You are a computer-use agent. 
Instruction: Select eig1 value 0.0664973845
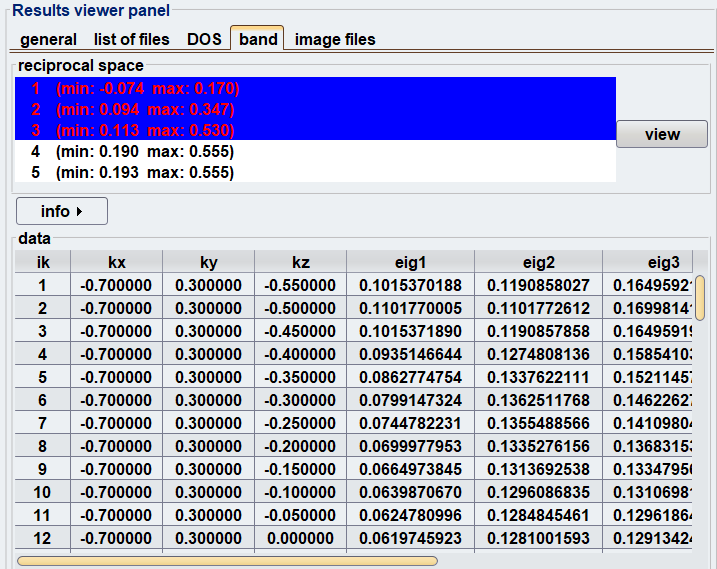click(410, 469)
